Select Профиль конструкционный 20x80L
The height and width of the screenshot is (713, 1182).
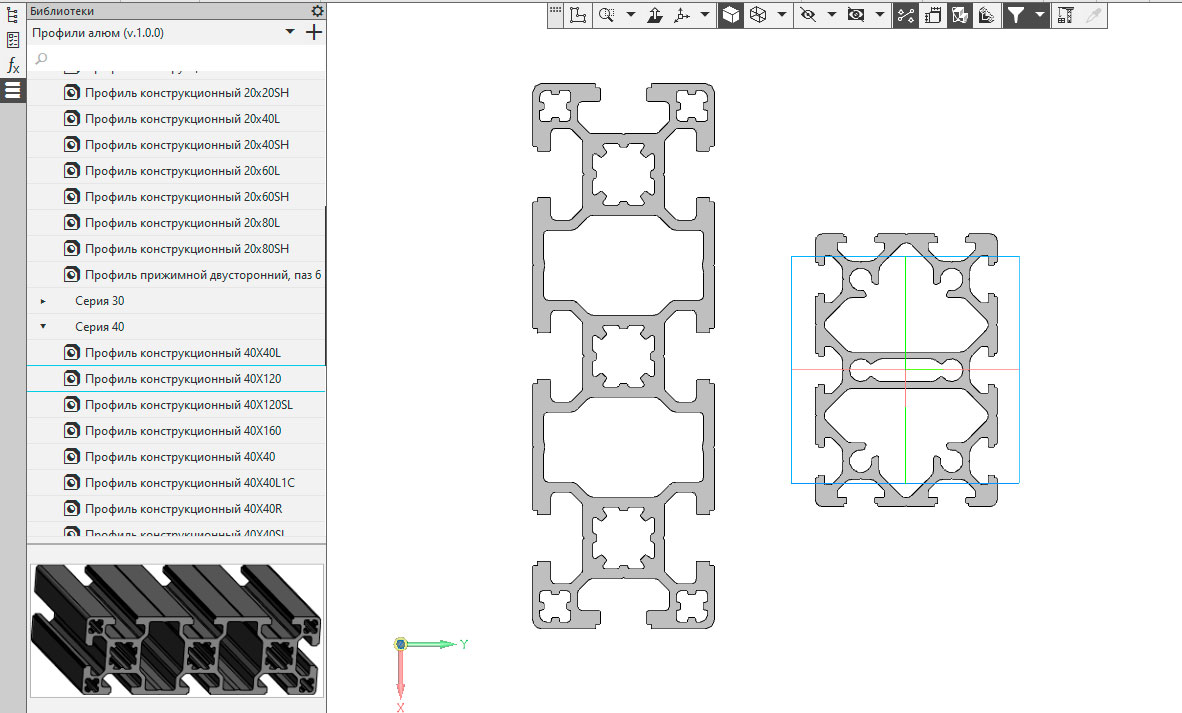(182, 223)
